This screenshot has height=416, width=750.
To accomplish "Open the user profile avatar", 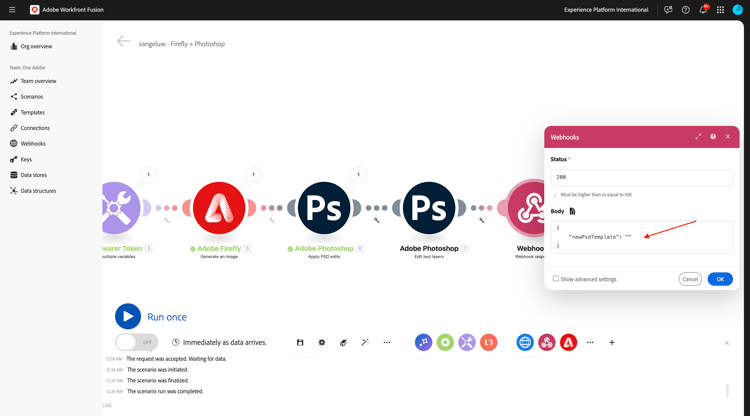I will [738, 10].
